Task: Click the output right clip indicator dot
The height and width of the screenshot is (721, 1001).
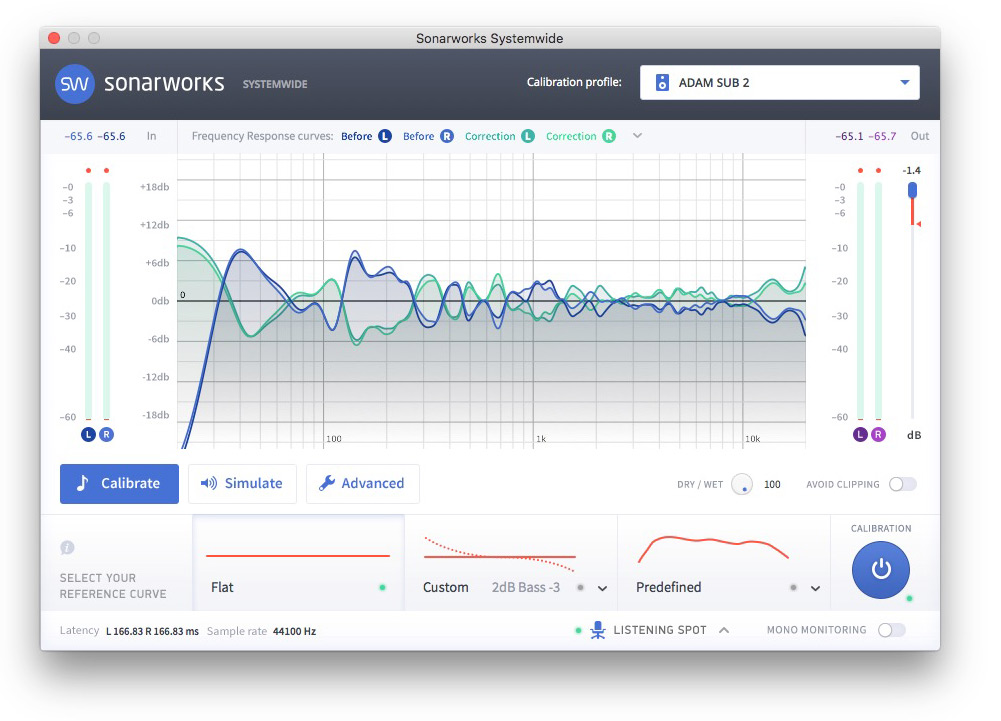Action: tap(878, 171)
